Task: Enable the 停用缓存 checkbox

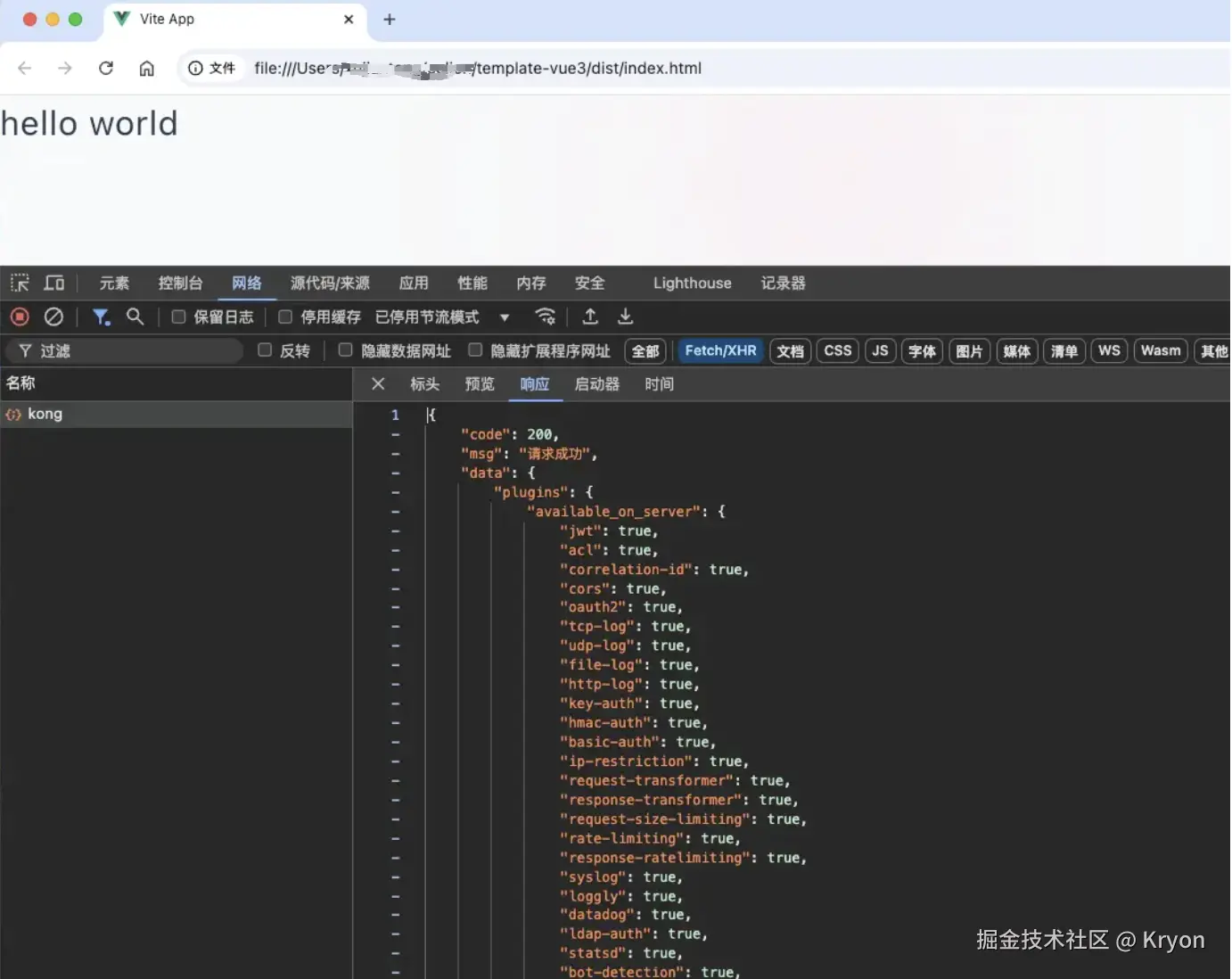Action: 285,317
